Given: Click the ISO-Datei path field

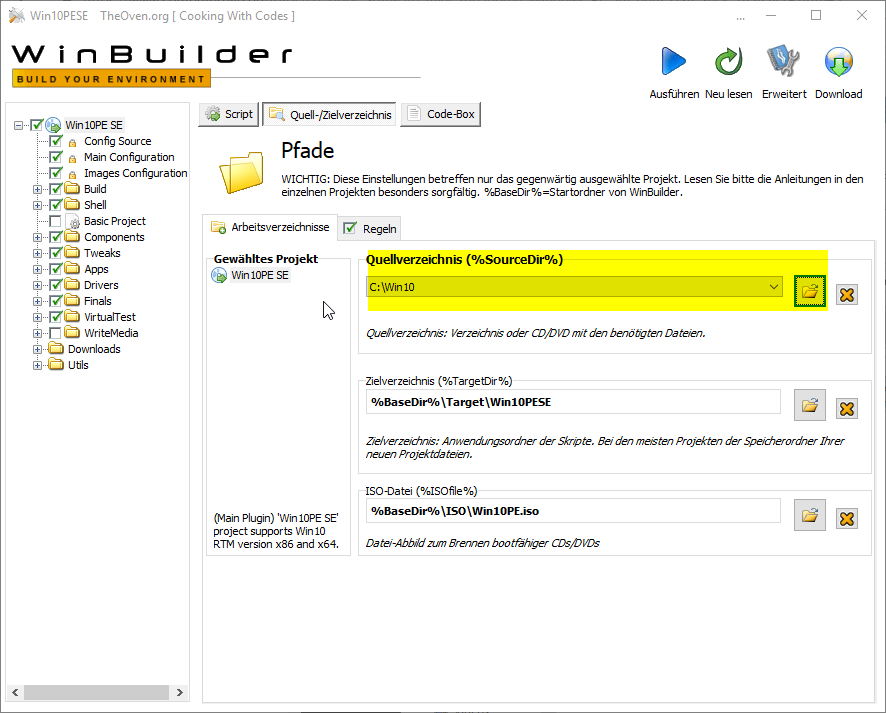Looking at the screenshot, I should point(573,511).
